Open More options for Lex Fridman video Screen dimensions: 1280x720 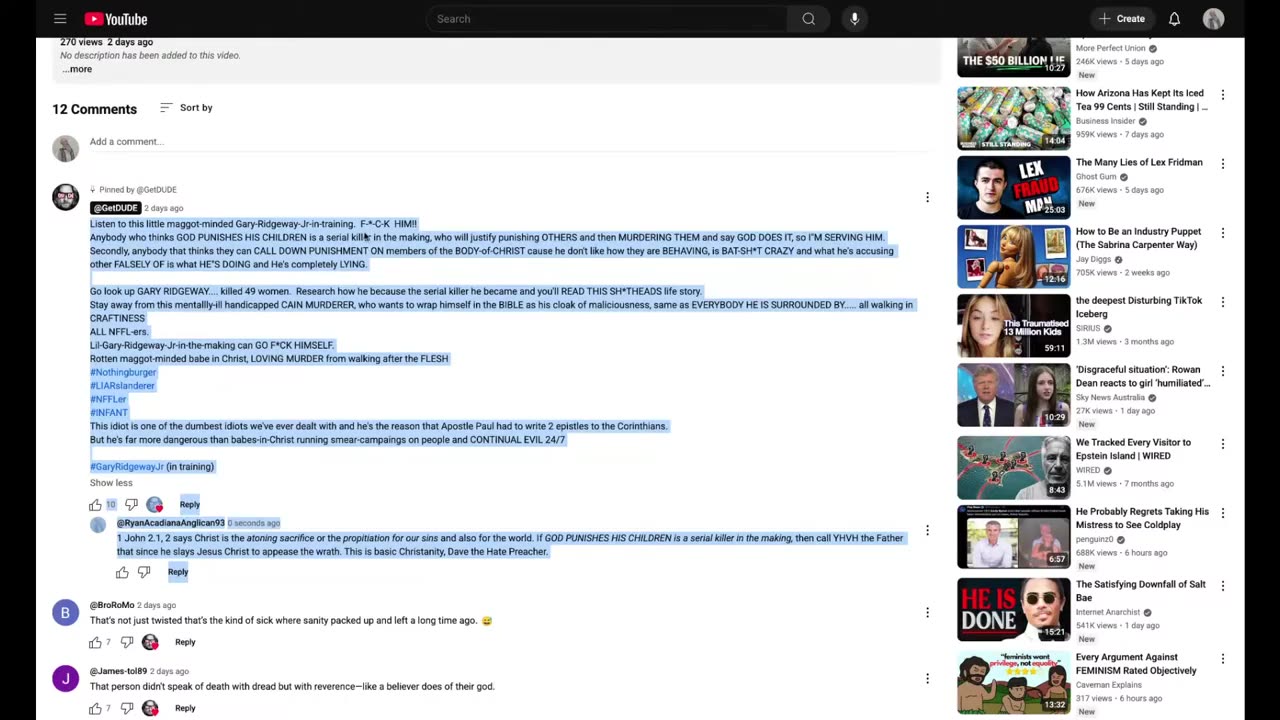coord(1222,163)
